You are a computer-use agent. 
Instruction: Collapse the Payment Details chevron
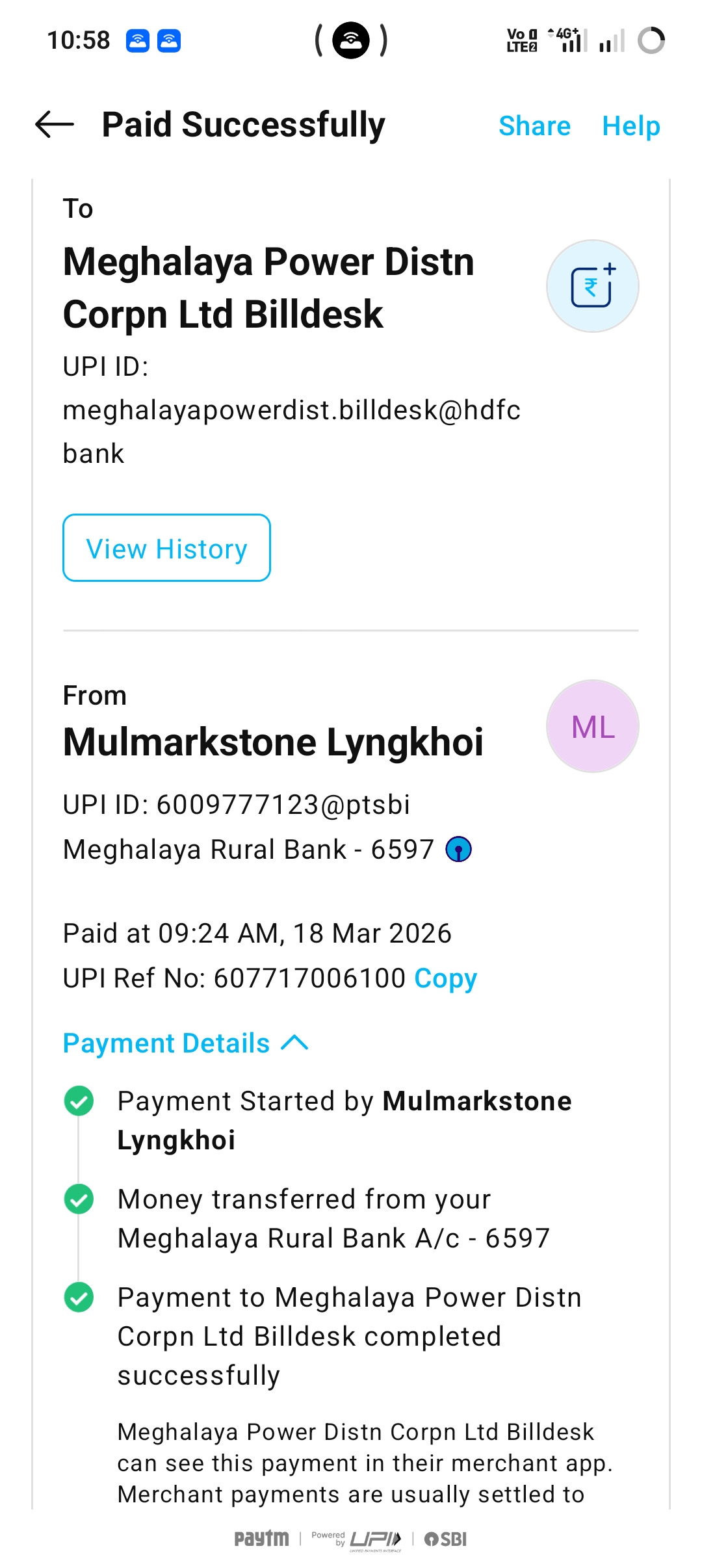coord(294,1043)
